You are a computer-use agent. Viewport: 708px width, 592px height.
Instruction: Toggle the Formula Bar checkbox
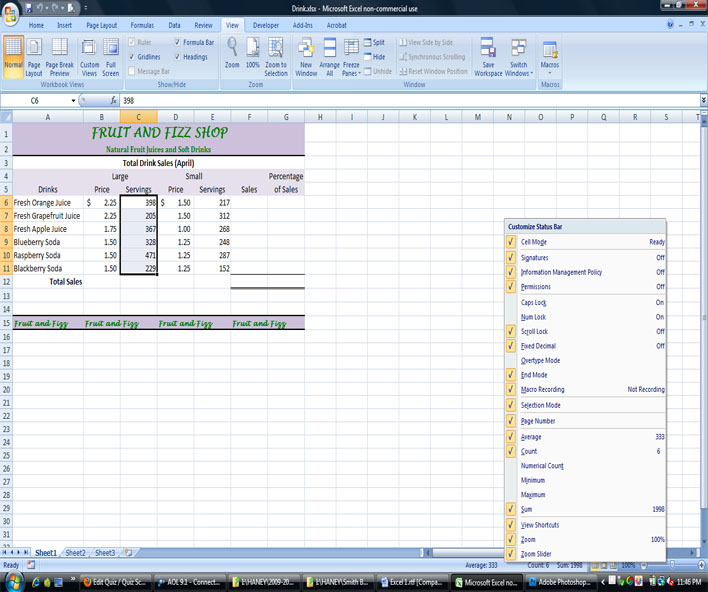click(178, 43)
